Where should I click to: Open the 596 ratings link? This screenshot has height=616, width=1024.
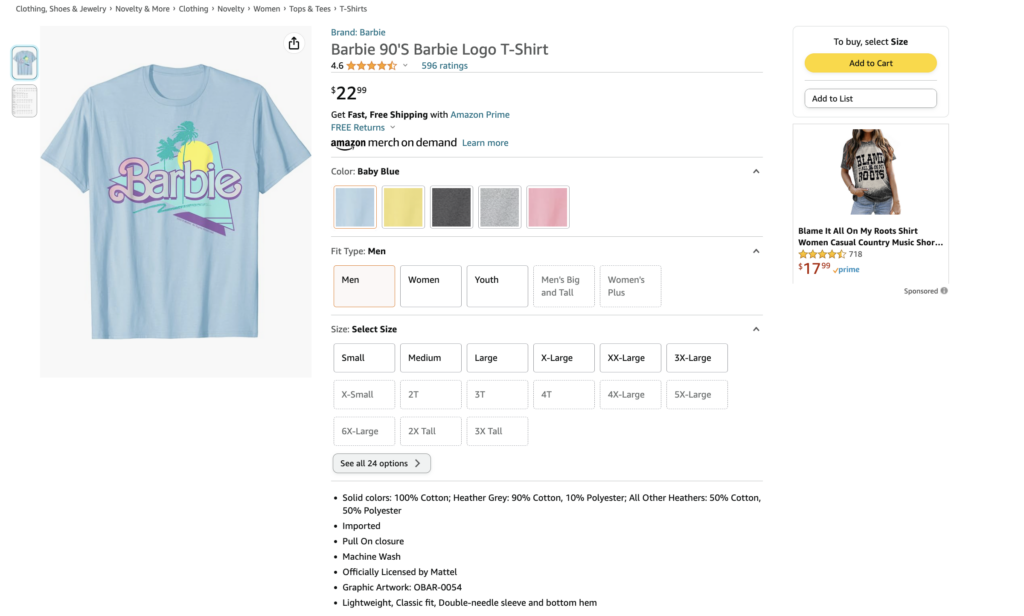[x=444, y=66]
